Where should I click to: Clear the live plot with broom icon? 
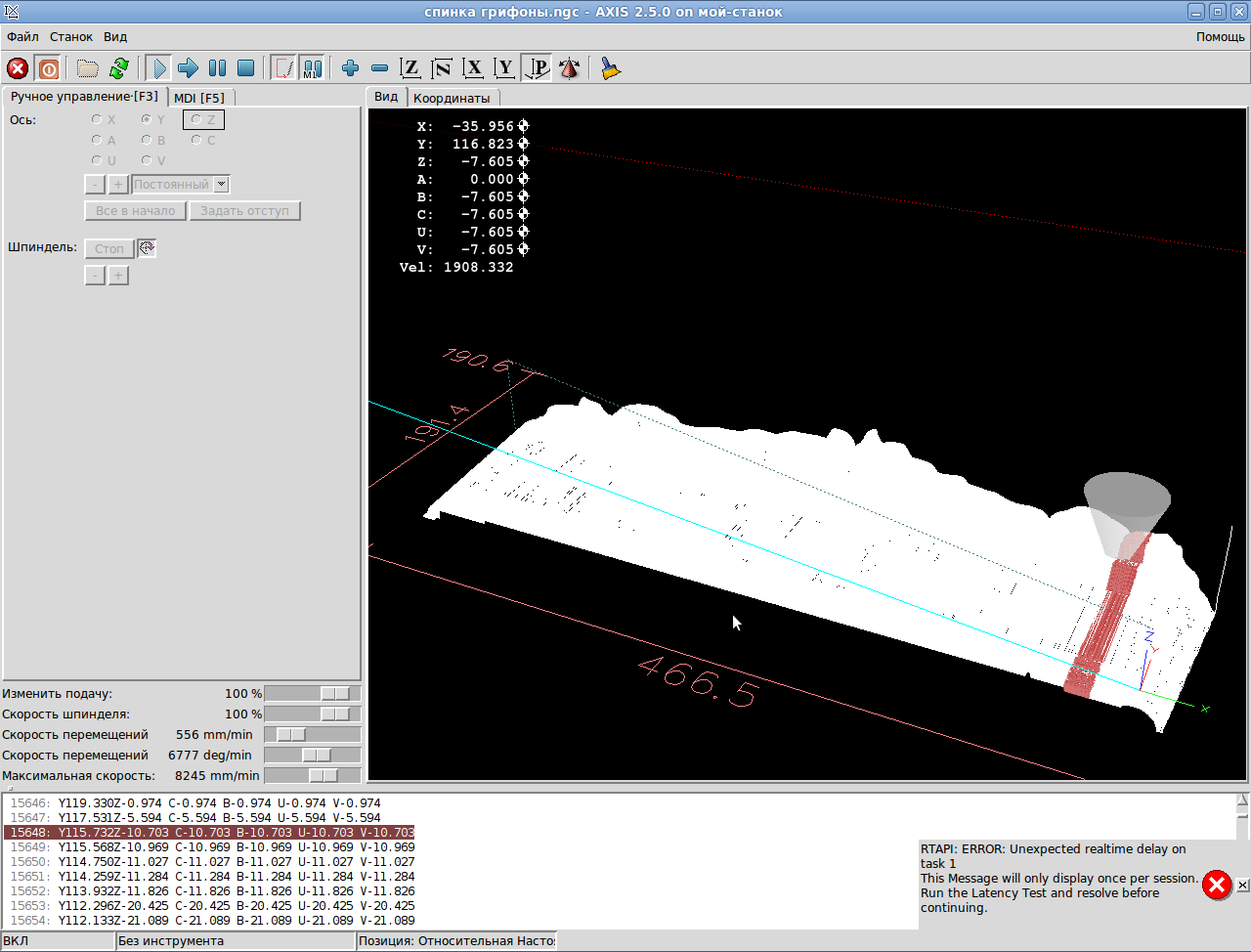pos(611,68)
